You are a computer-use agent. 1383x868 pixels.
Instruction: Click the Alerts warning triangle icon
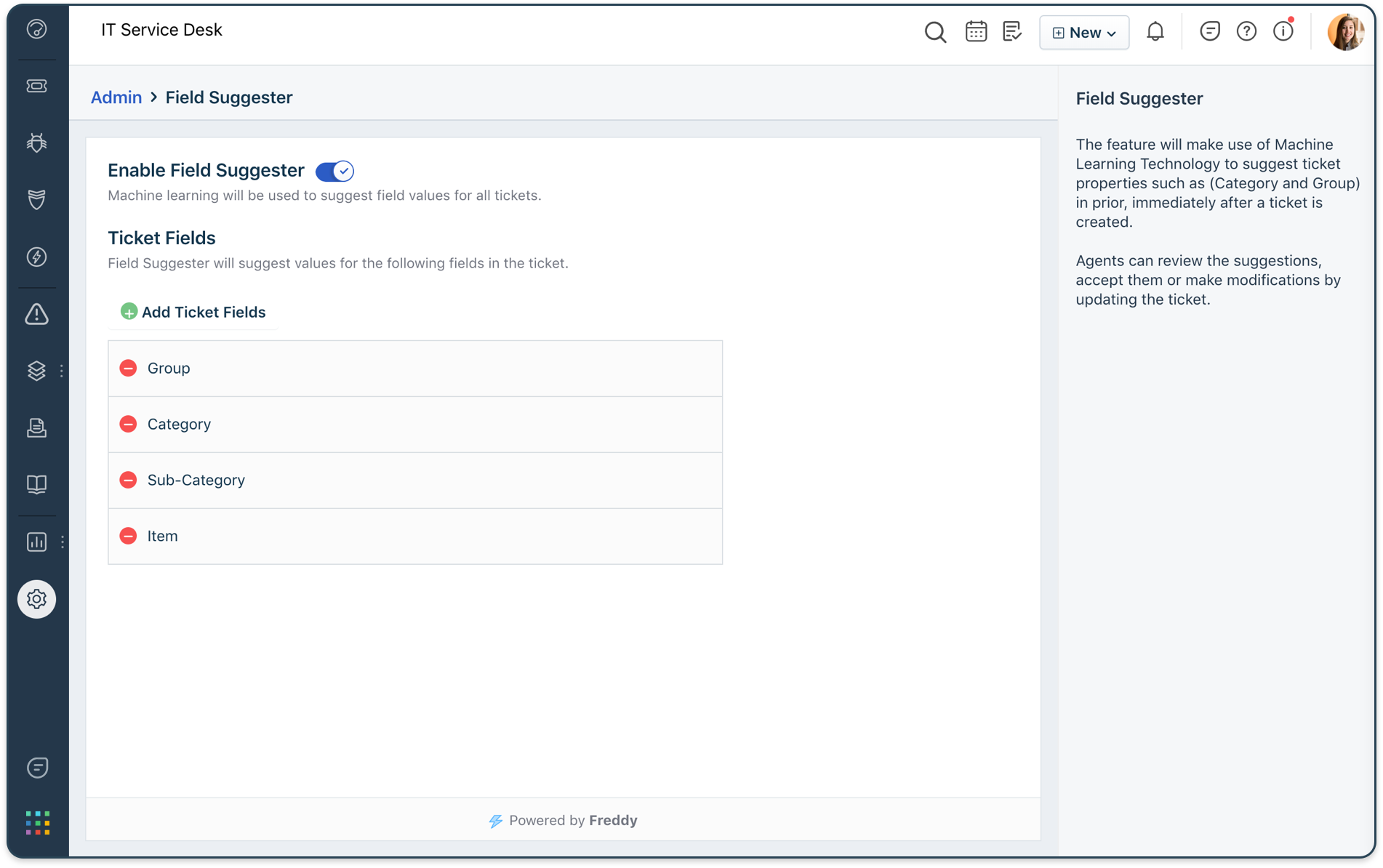click(36, 314)
